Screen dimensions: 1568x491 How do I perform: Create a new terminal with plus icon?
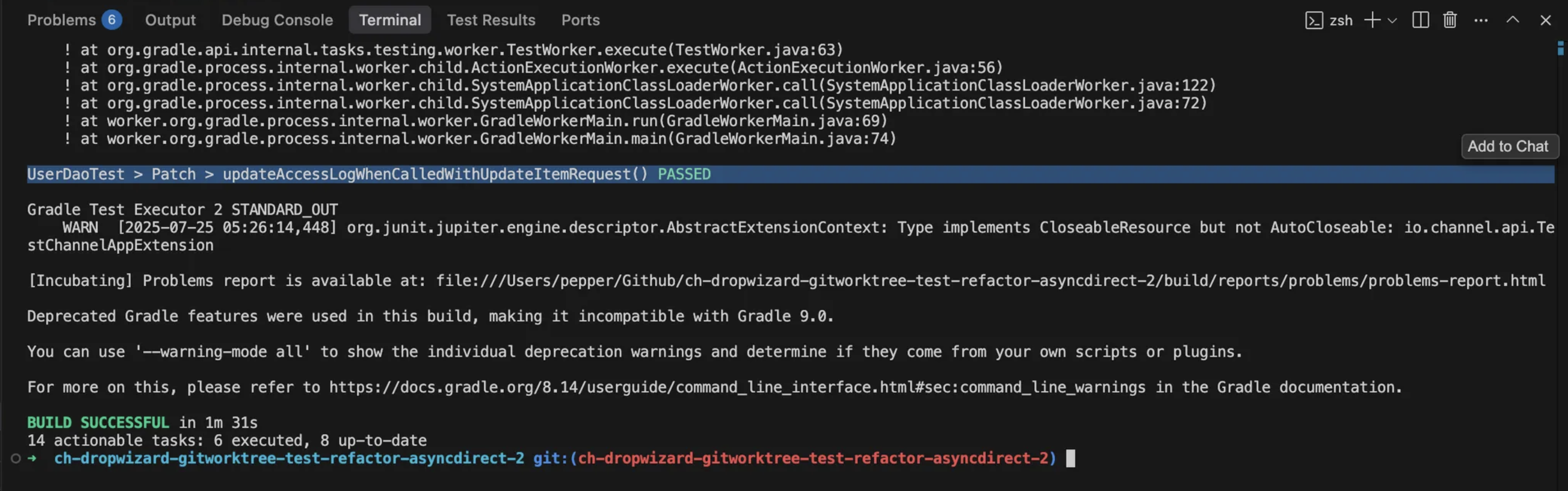coord(1372,20)
